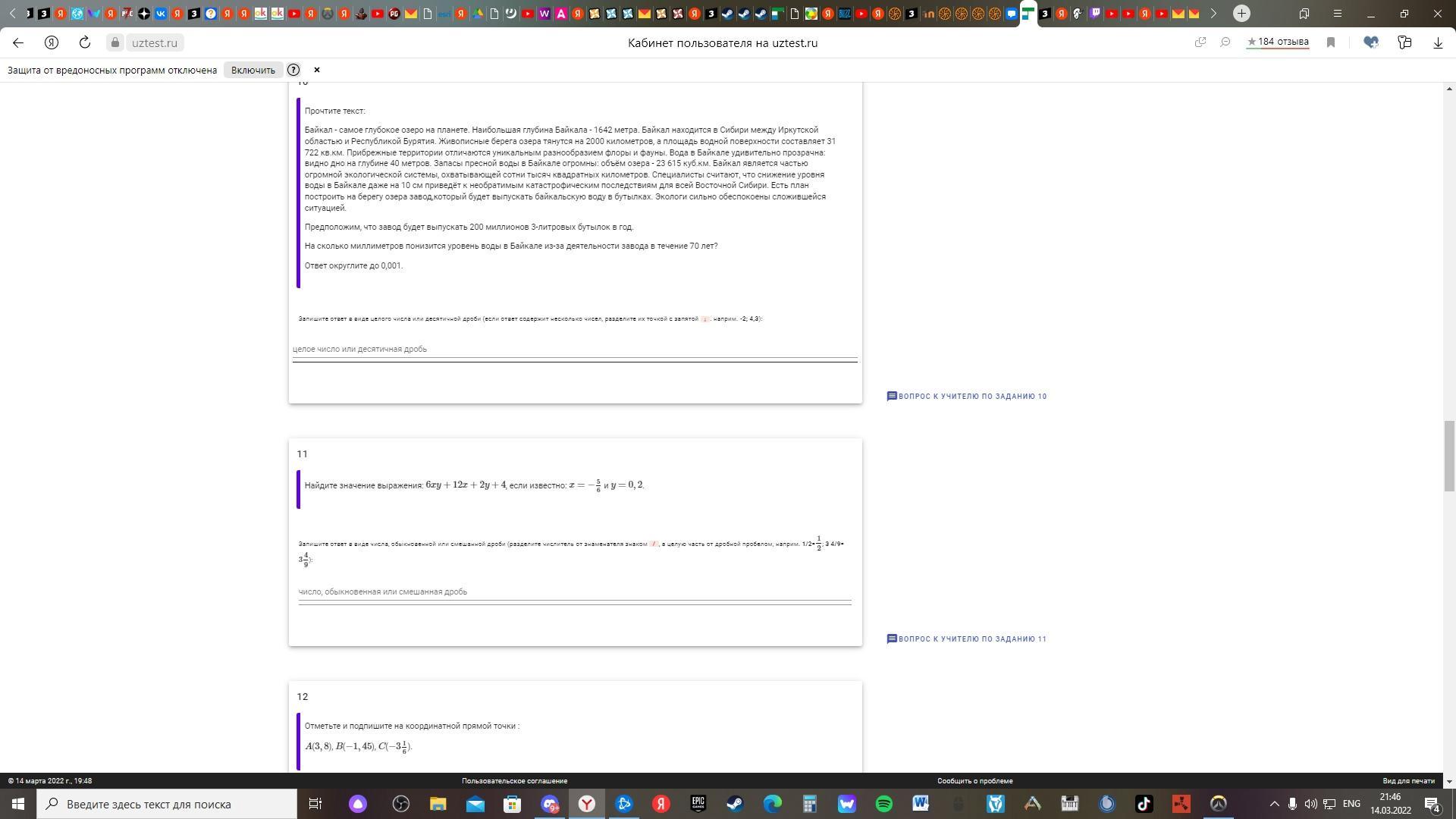Click the task 11 fraction answer field
The image size is (1456, 819).
click(574, 591)
